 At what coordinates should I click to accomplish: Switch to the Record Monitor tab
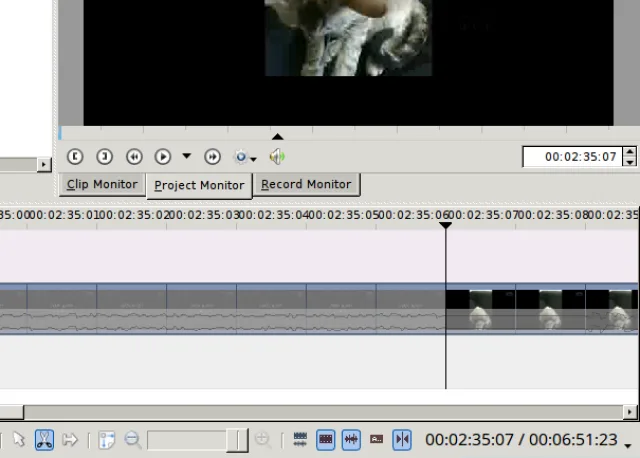pos(306,185)
